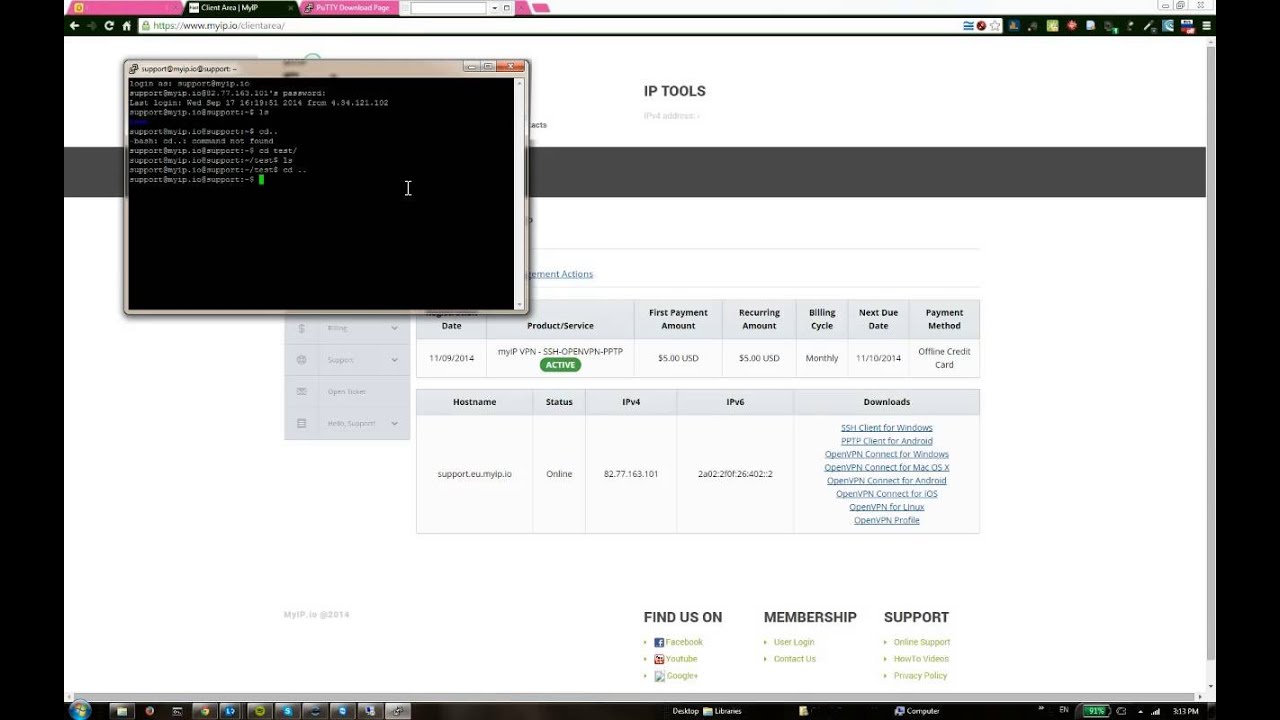1280x720 pixels.
Task: Click Facebook icon in footer
Action: 659,642
